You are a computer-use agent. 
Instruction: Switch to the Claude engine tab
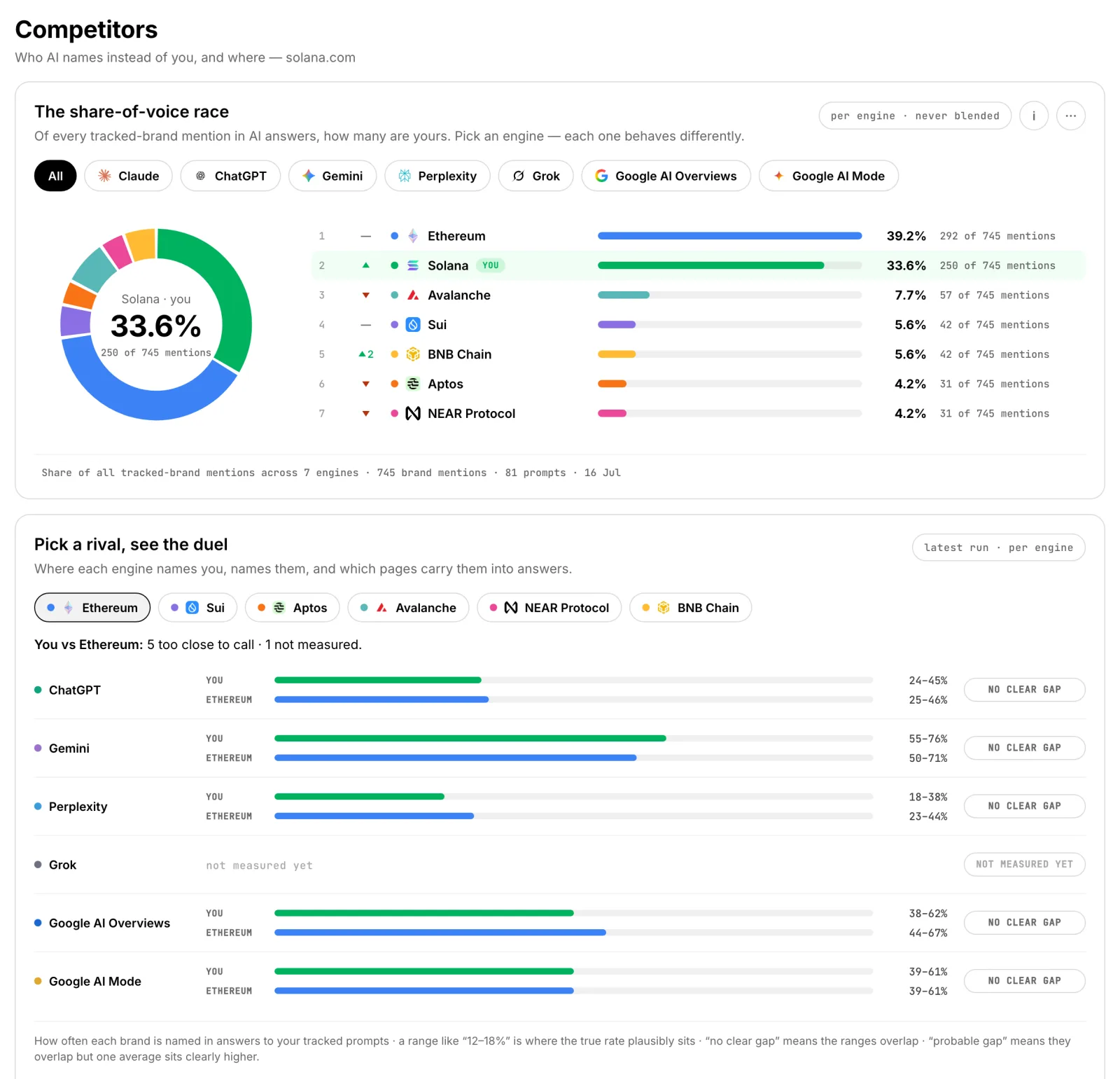coord(129,176)
